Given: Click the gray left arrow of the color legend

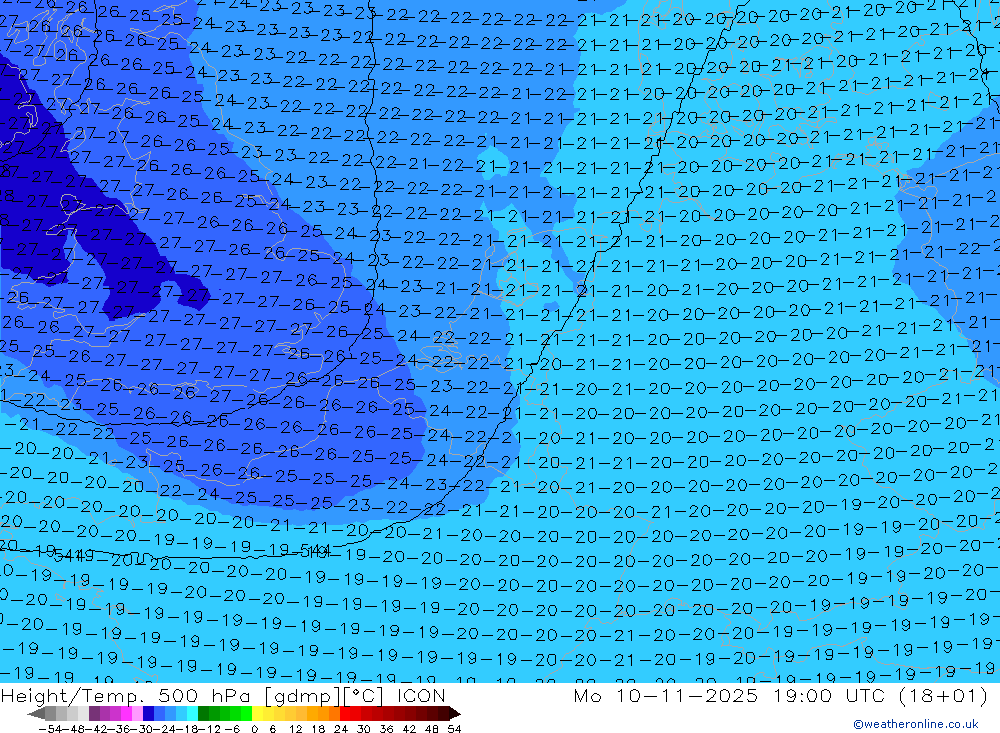Looking at the screenshot, I should [36, 714].
